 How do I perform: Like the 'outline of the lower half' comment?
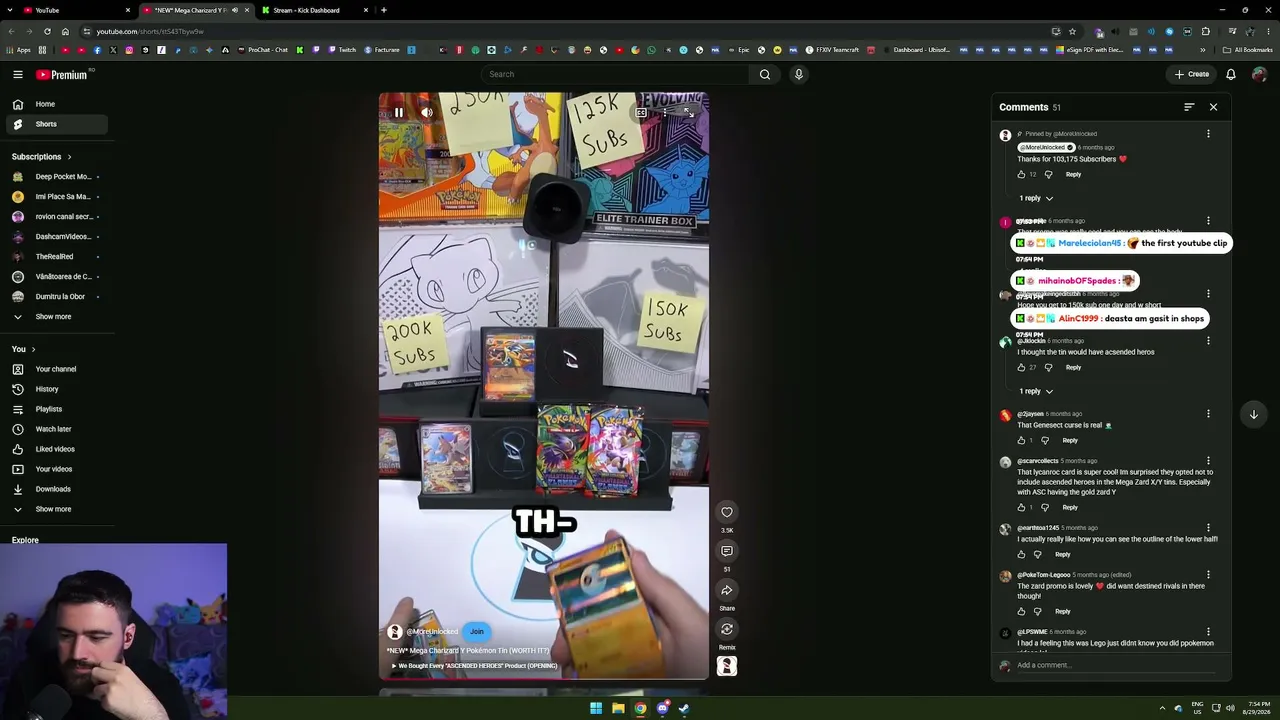(x=1021, y=554)
